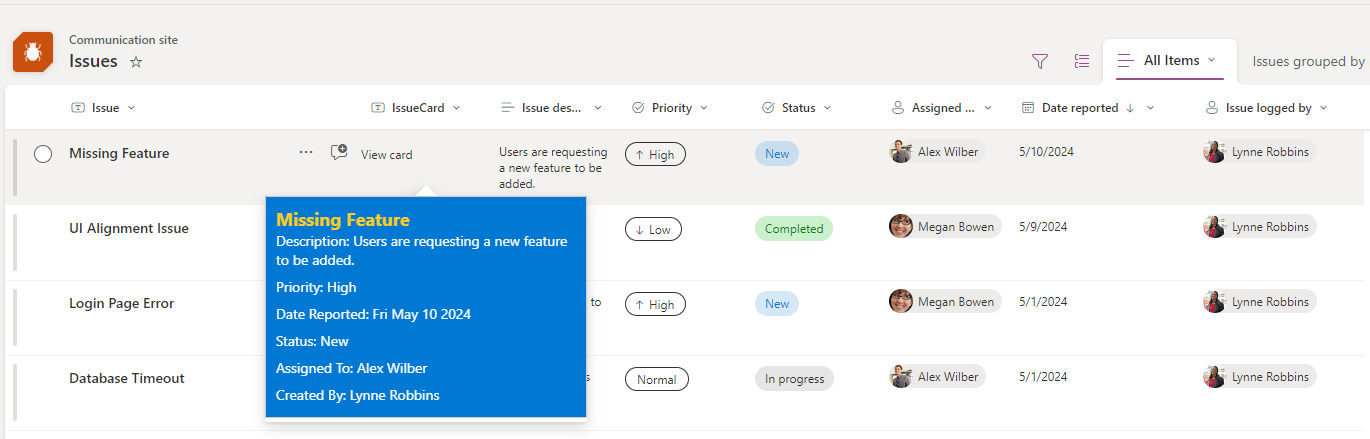Image resolution: width=1370 pixels, height=439 pixels.
Task: Click the Assigned column person icon
Action: click(898, 108)
